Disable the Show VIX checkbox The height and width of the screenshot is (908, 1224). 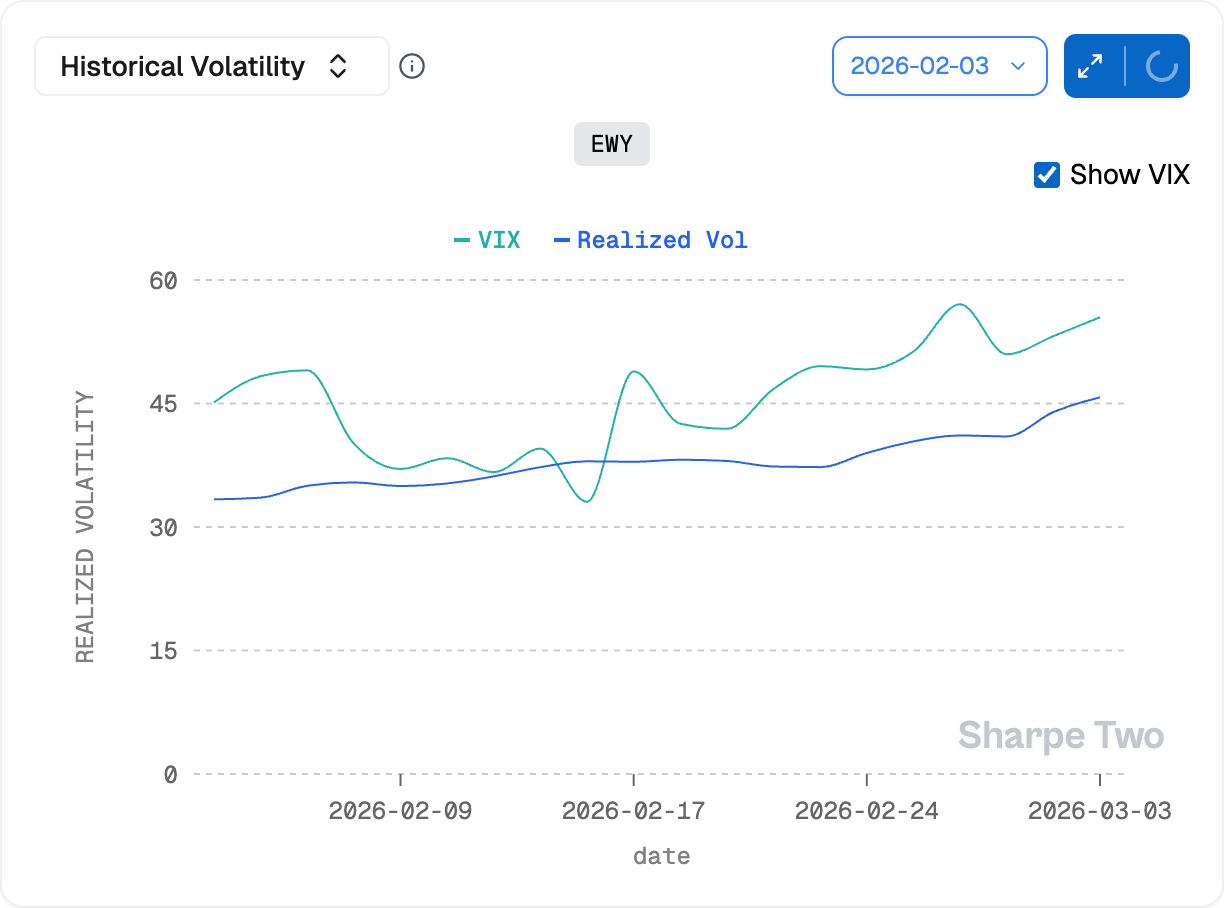1046,174
